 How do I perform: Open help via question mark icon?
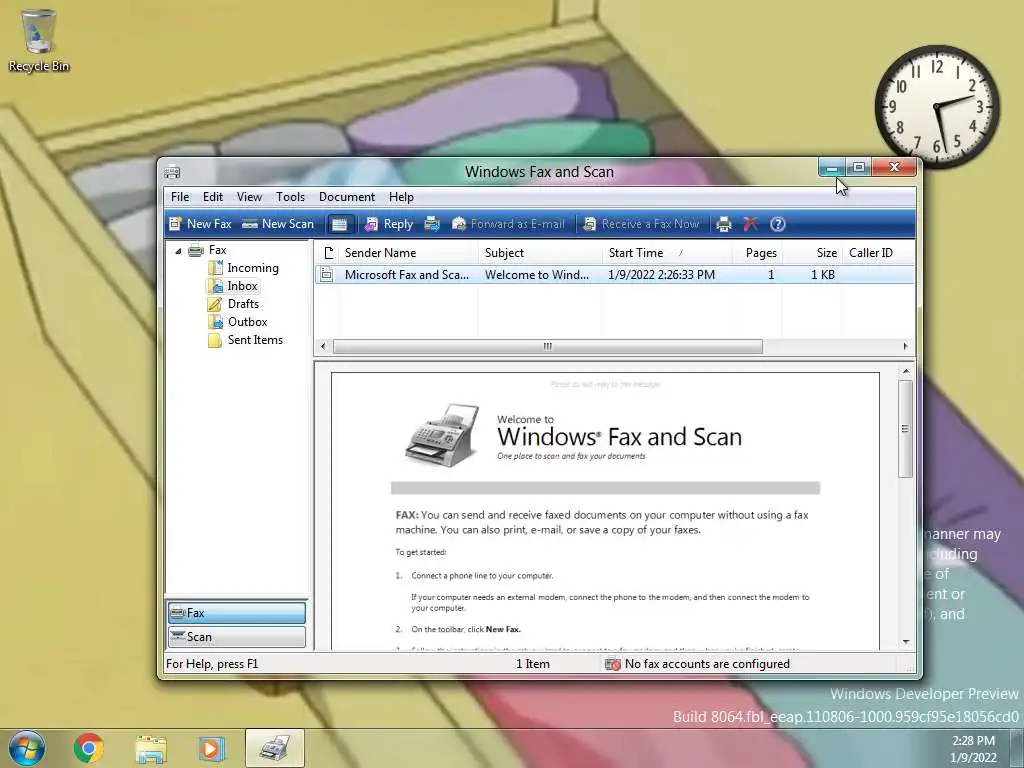tap(777, 224)
